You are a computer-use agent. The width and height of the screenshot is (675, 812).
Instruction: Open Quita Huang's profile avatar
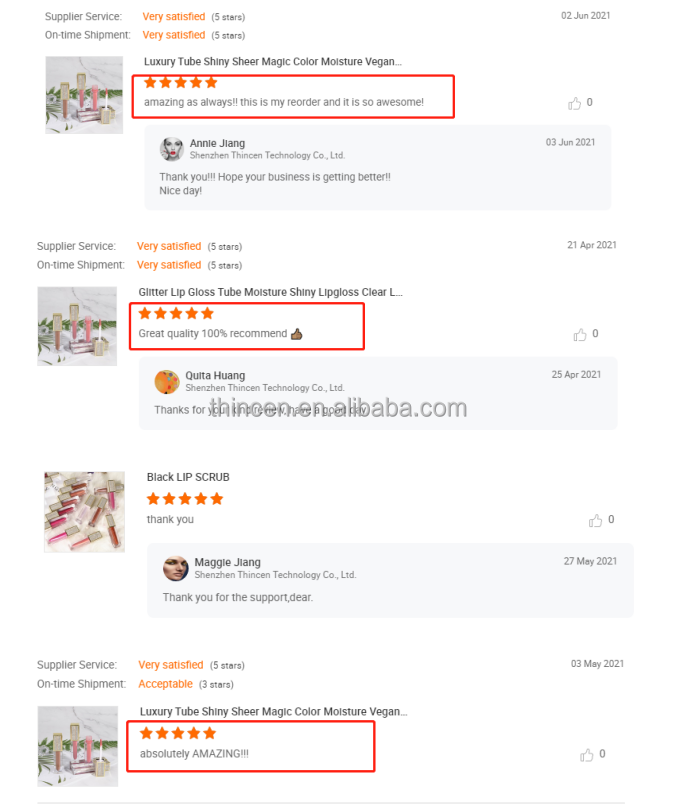[167, 382]
